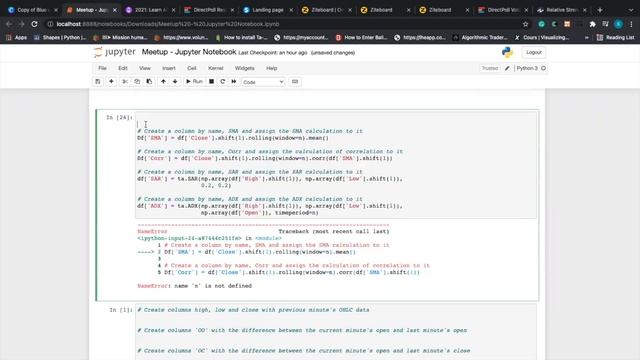Open the Help menu
The image size is (640, 360).
[271, 68]
